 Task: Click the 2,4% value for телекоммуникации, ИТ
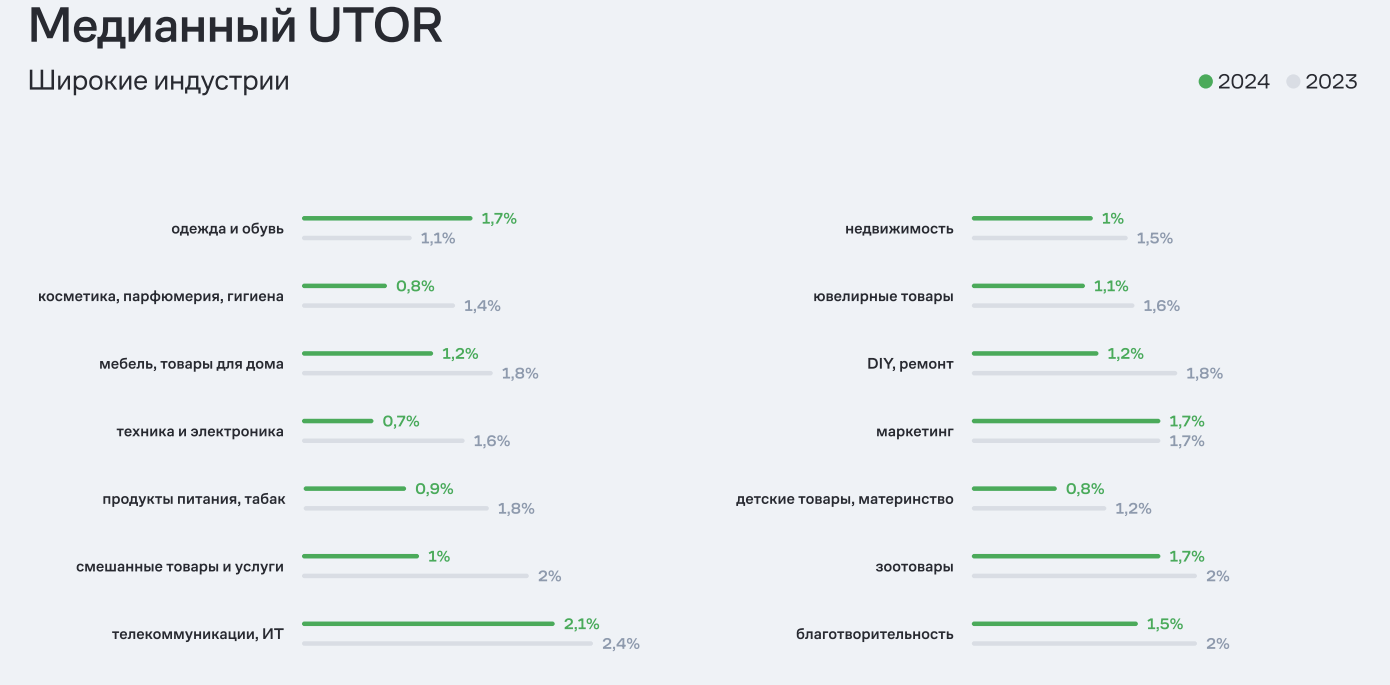(620, 644)
